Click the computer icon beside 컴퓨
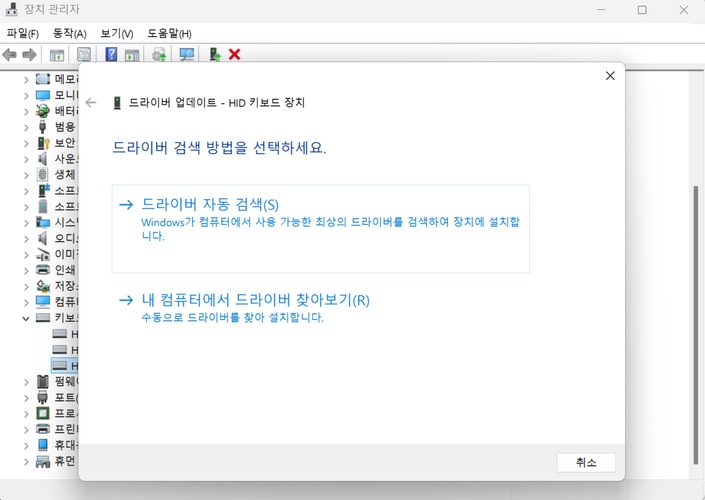This screenshot has width=705, height=500. point(43,302)
